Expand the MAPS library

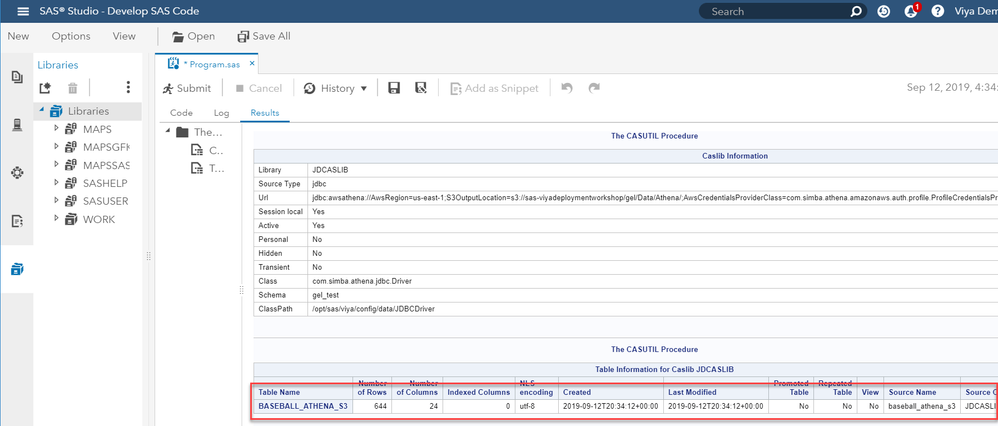coord(57,129)
